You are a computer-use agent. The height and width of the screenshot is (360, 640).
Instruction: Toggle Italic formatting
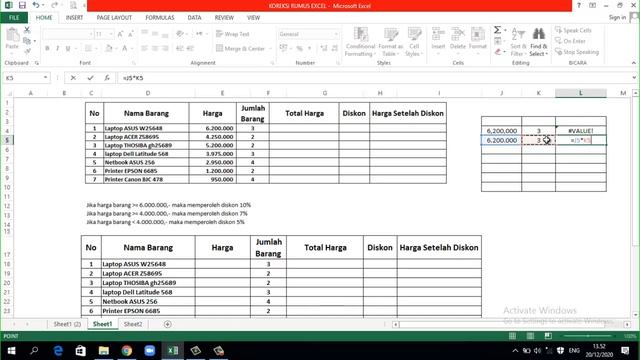[58, 49]
